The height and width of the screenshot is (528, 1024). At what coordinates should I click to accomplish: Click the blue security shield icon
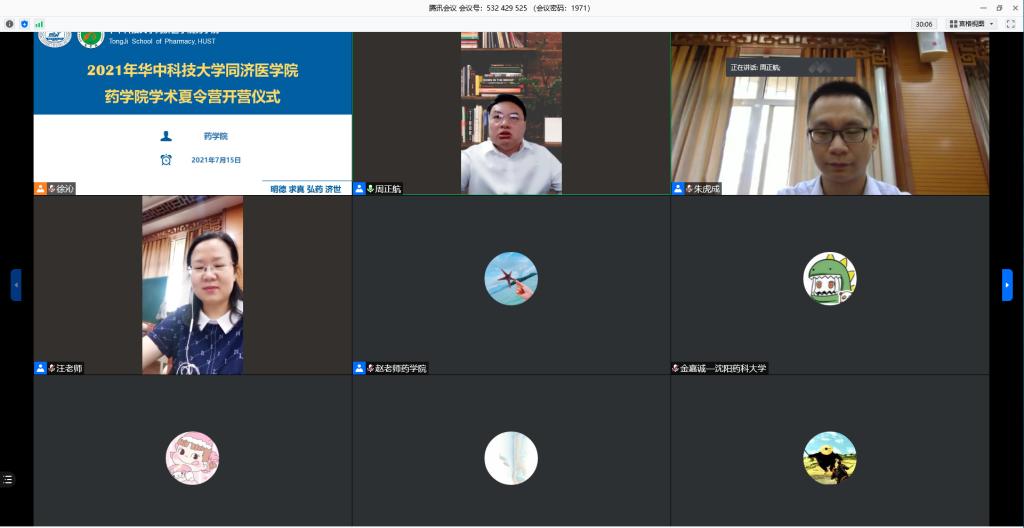pyautogui.click(x=24, y=23)
